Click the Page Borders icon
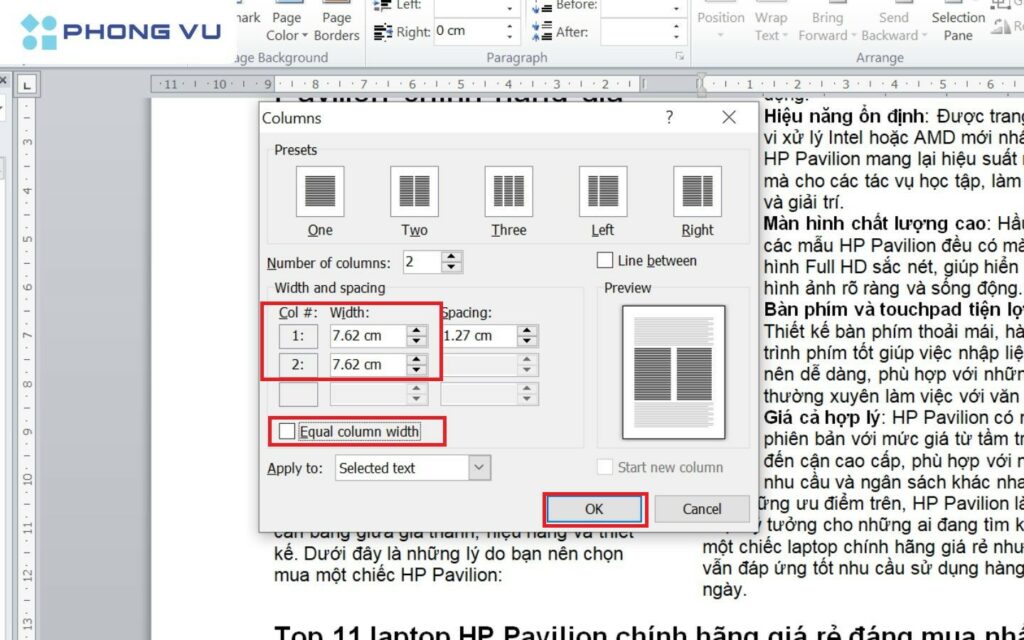Screen dimensions: 1024x640 click(335, 18)
